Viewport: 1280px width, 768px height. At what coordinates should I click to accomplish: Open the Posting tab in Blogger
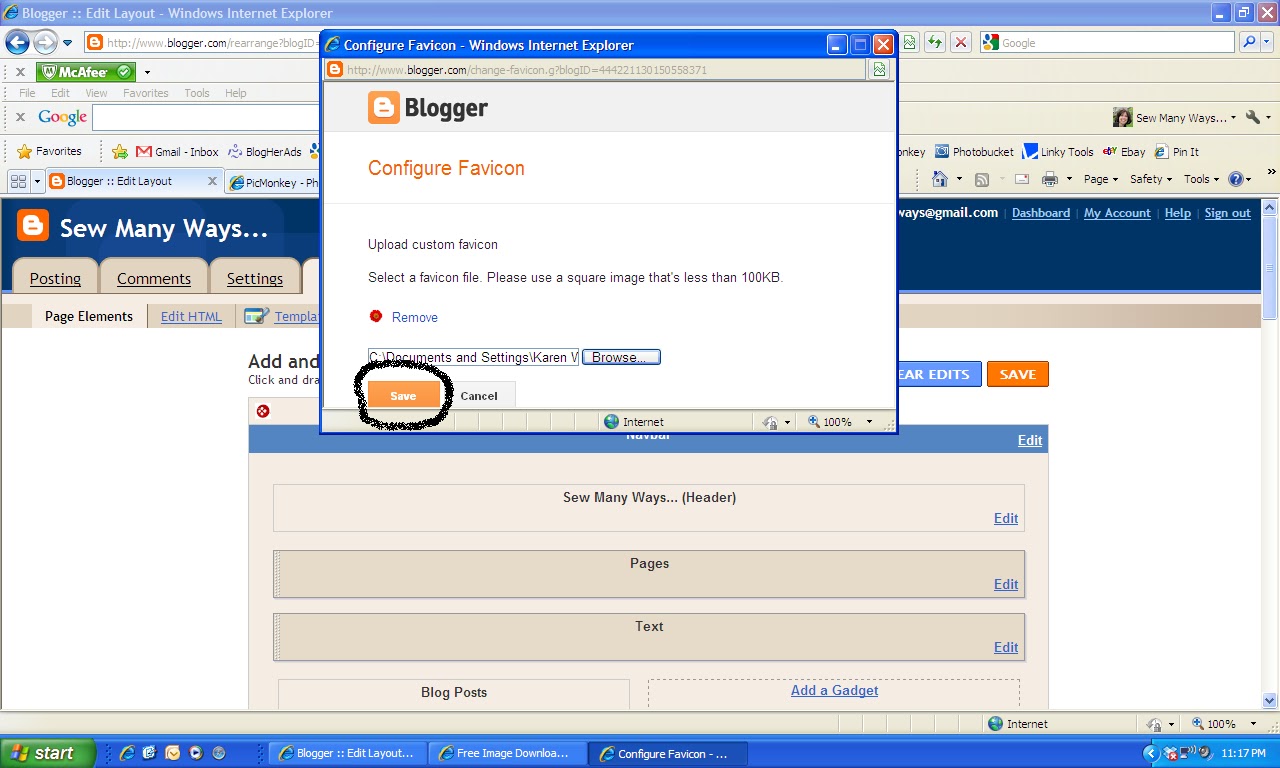[x=55, y=278]
